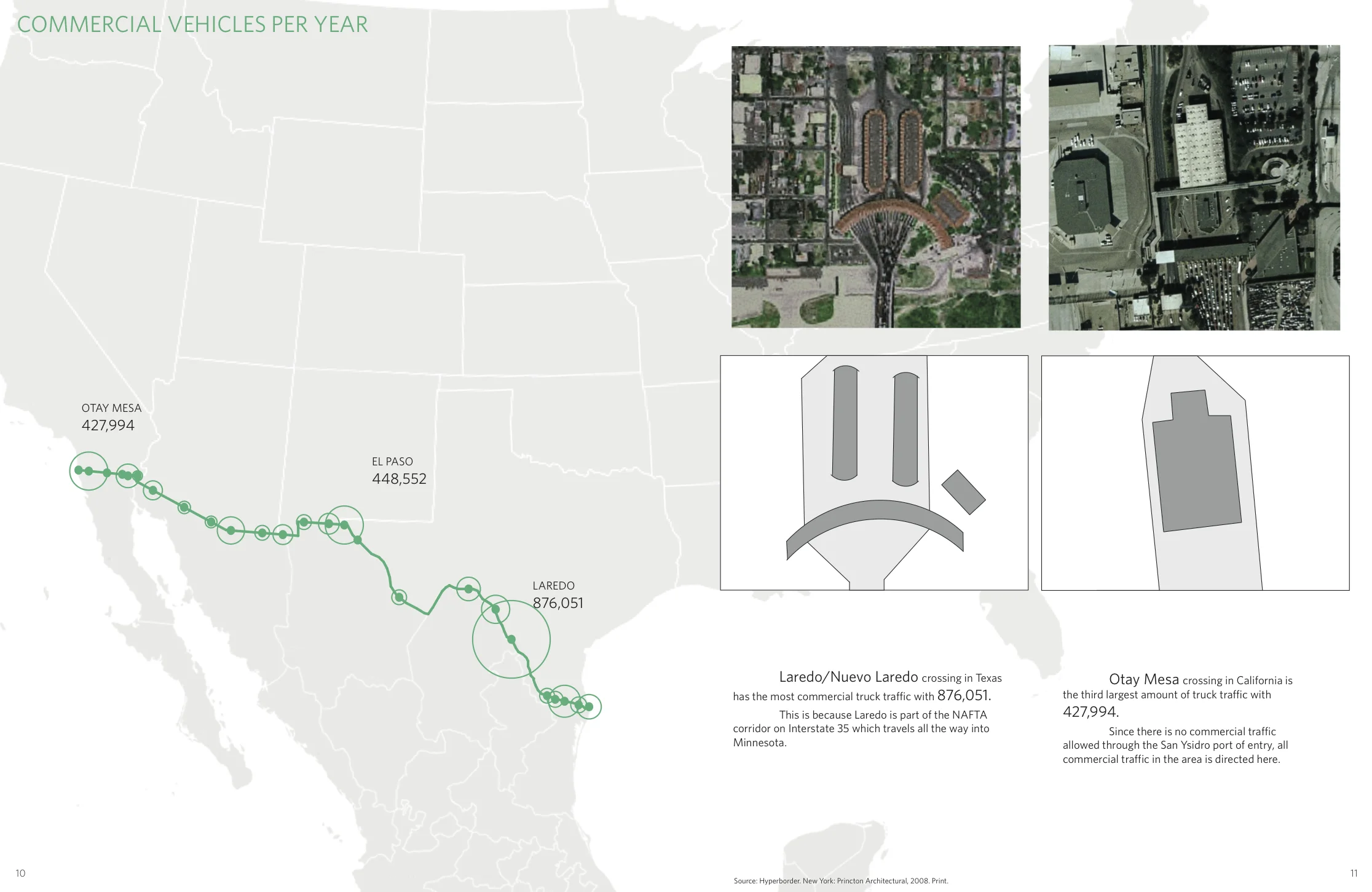1372x892 pixels.
Task: Click the easternmost circle marker at the Gulf coast
Action: [588, 707]
